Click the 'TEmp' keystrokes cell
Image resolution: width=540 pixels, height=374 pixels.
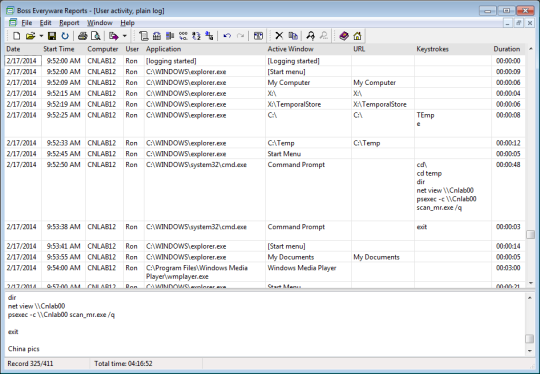pyautogui.click(x=453, y=124)
